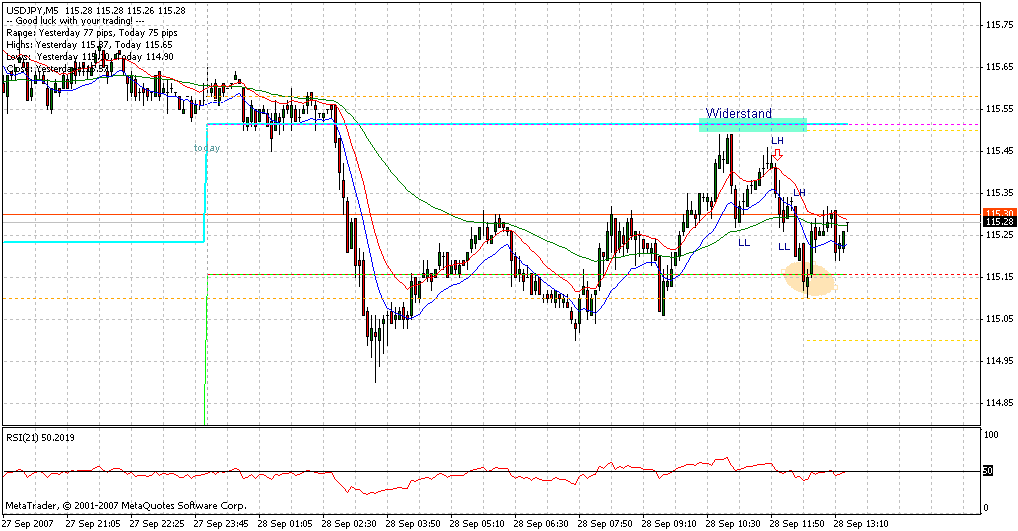The image size is (1018, 531).
Task: Click the "27 Sep 23:45" time label
Action: pyautogui.click(x=221, y=523)
